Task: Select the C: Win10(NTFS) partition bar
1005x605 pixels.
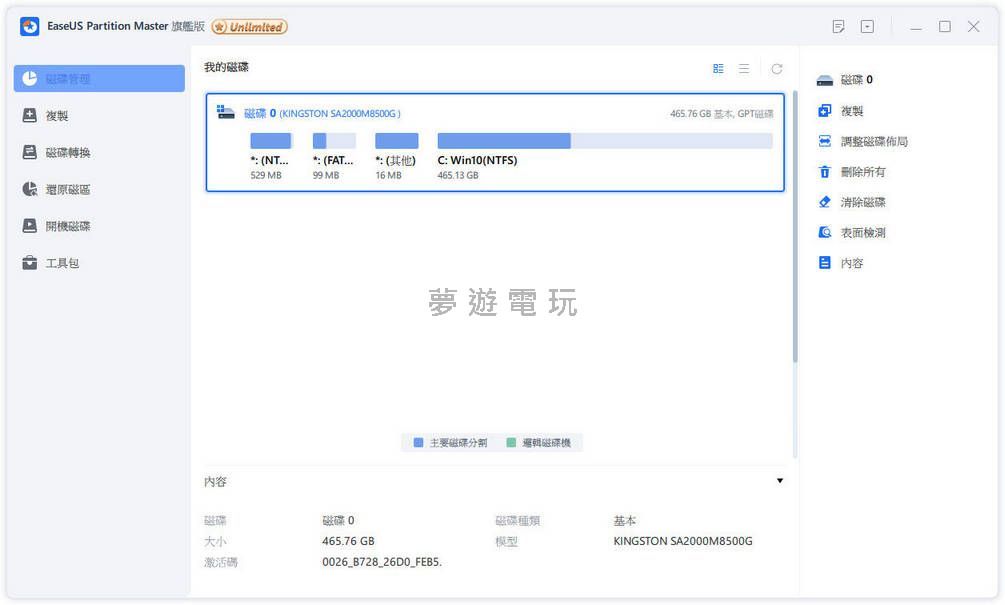Action: [604, 141]
